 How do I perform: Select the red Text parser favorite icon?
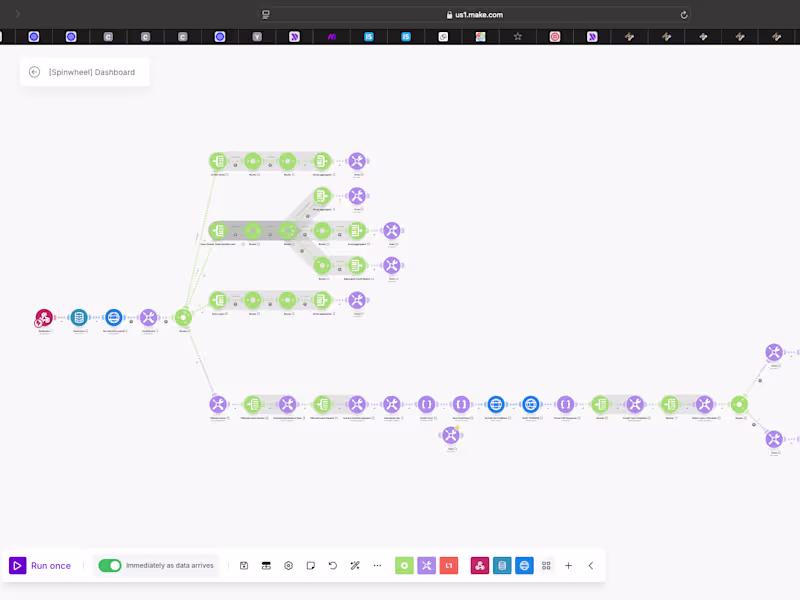(x=449, y=565)
